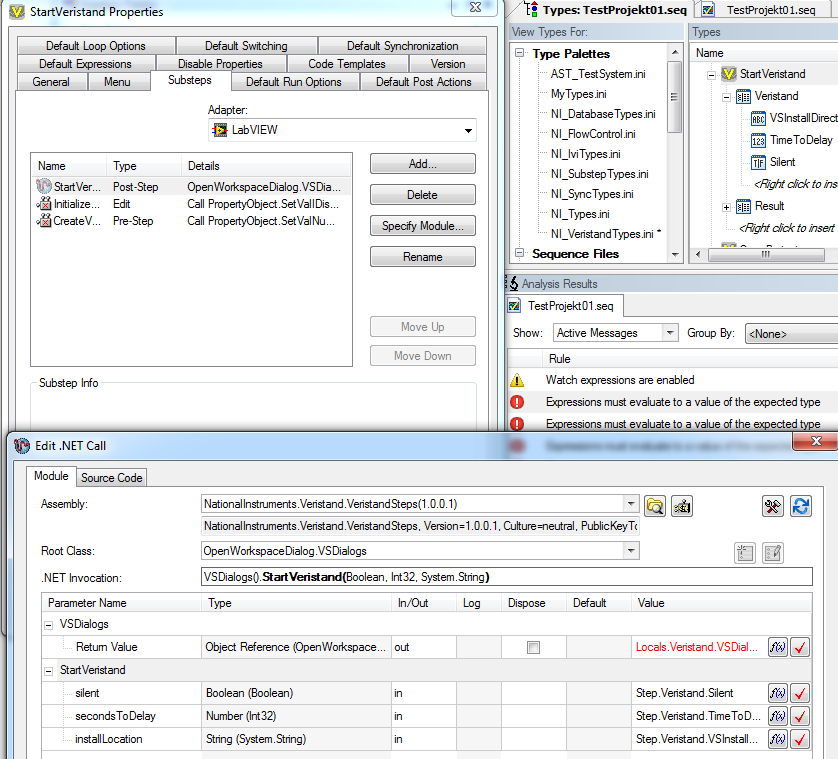Select StartVer... Post-Step substep icon
Viewport: 838px width, 759px height.
[x=44, y=187]
